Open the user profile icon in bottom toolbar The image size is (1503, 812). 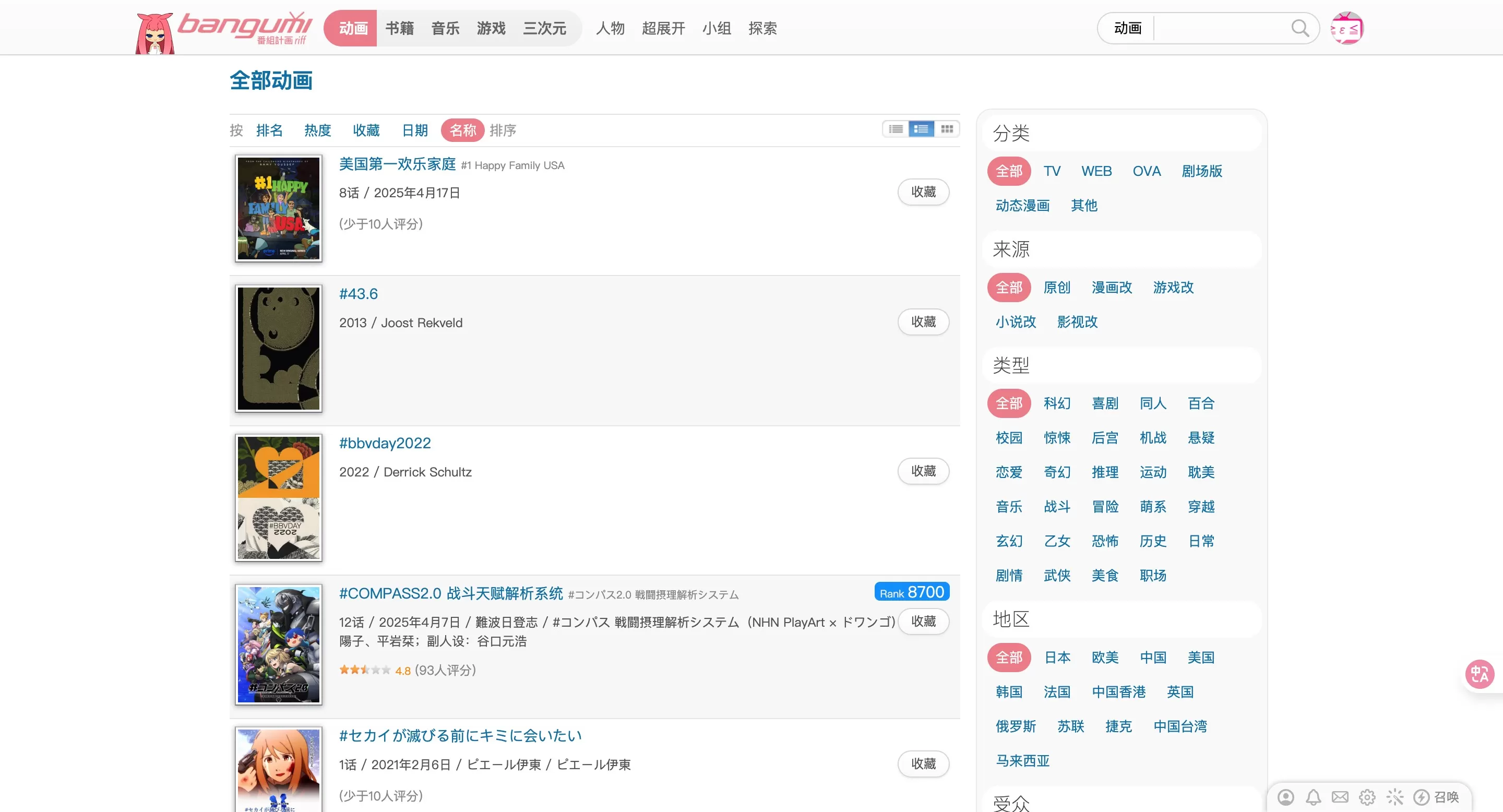(x=1286, y=797)
